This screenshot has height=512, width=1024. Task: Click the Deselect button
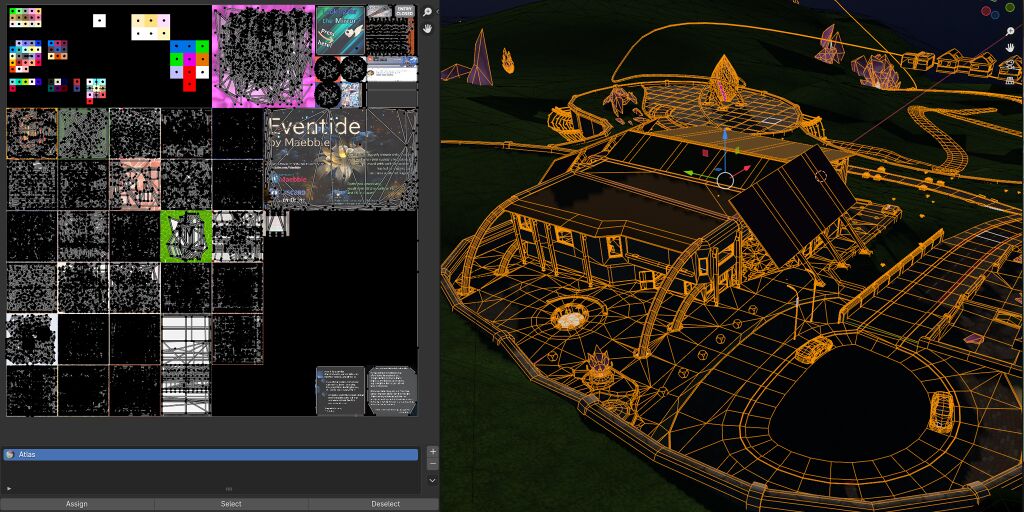tap(385, 504)
